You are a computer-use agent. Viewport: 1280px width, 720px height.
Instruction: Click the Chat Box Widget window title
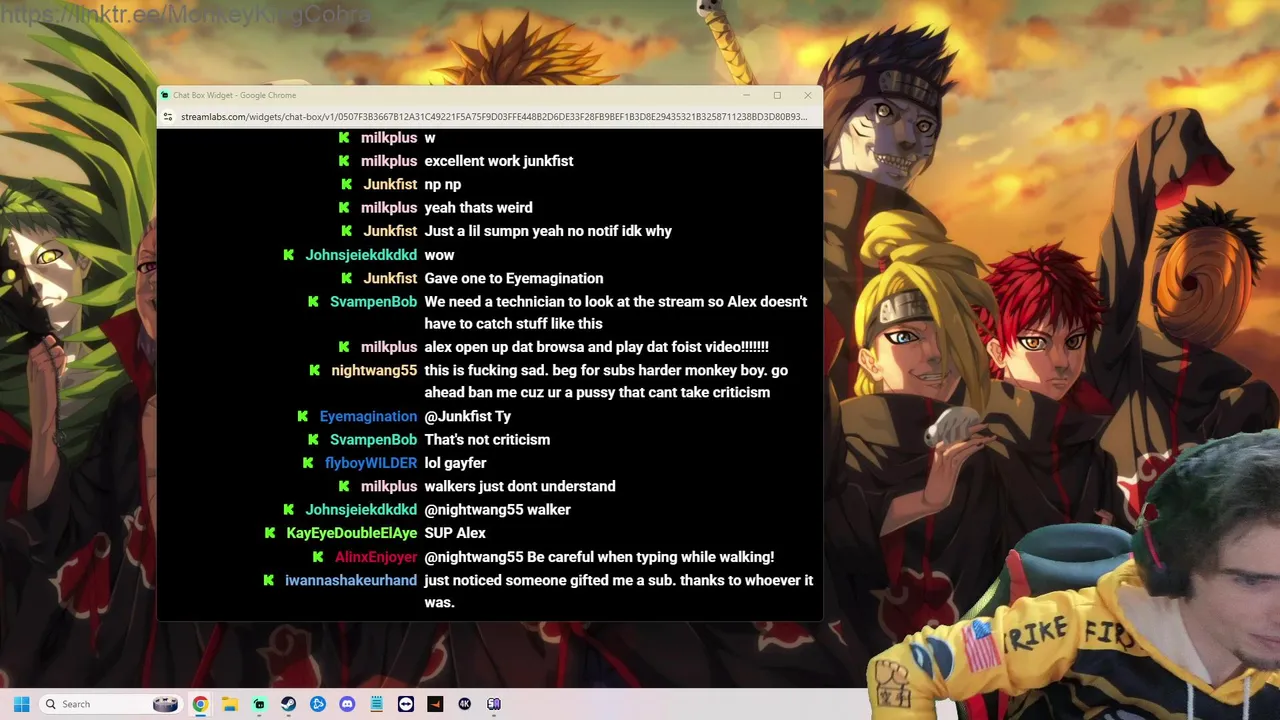pyautogui.click(x=234, y=95)
